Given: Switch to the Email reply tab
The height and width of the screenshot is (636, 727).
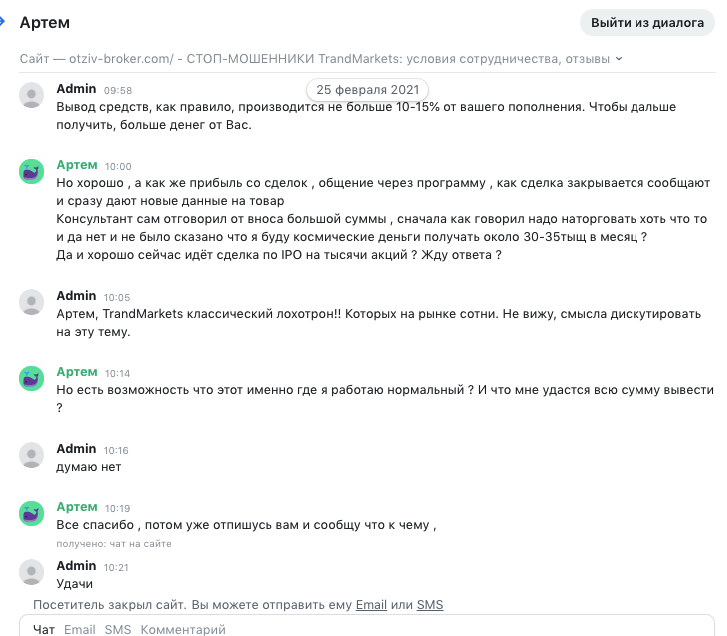Looking at the screenshot, I should pyautogui.click(x=80, y=630).
